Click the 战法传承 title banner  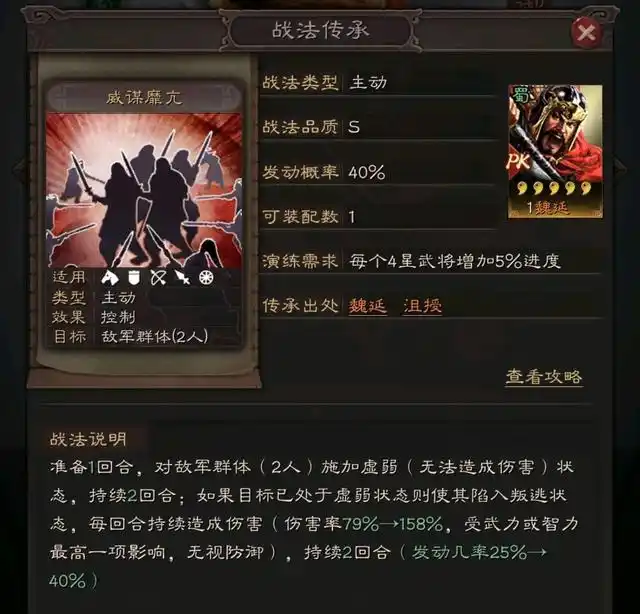pyautogui.click(x=320, y=31)
